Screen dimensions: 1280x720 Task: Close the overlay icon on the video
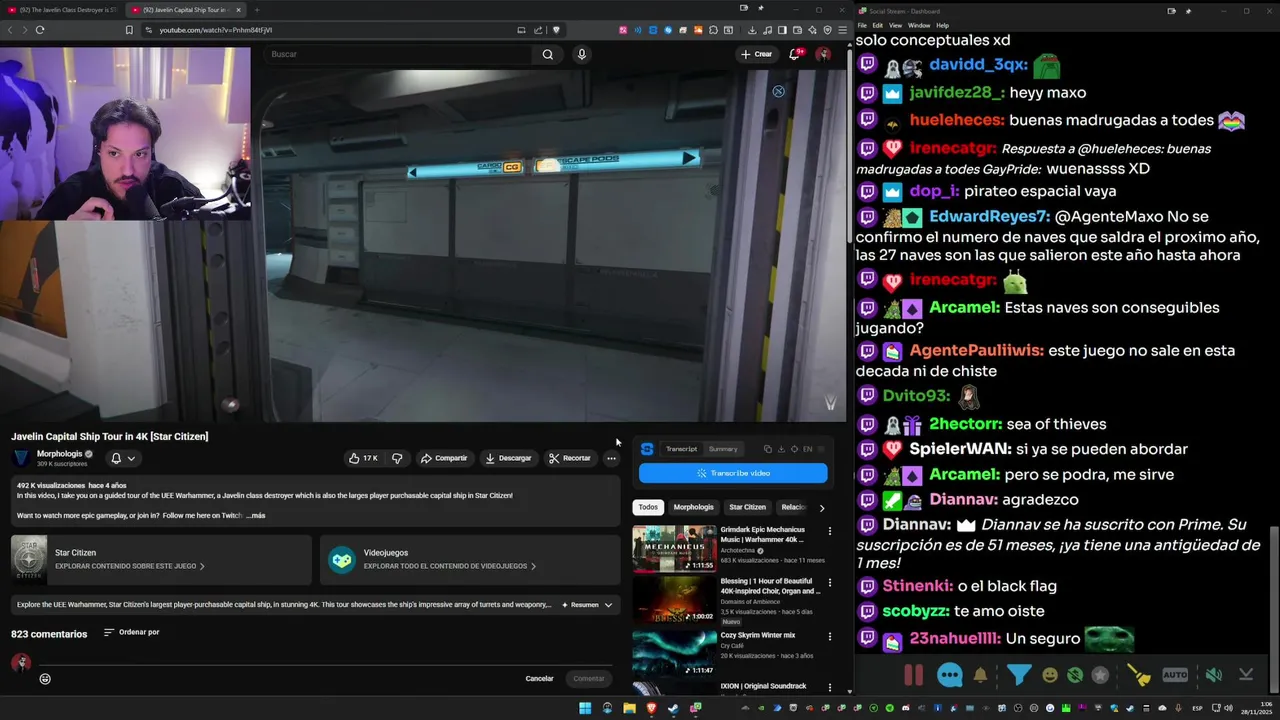(x=778, y=91)
